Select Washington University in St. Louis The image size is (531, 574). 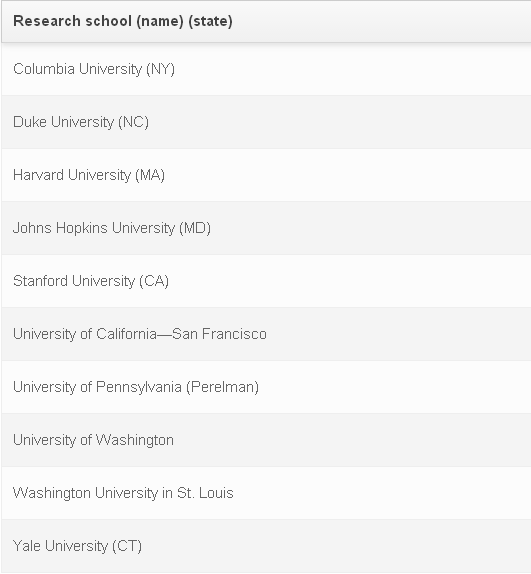tap(266, 493)
